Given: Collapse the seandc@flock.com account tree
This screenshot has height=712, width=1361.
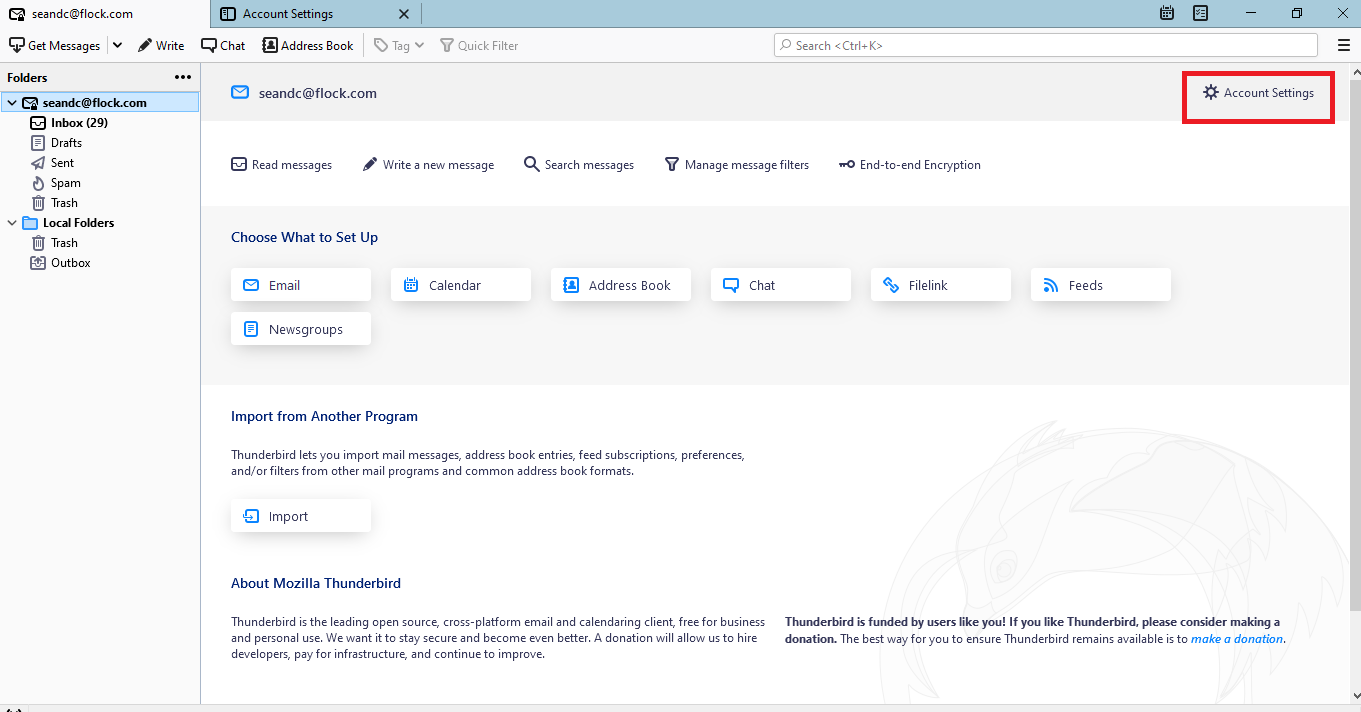Looking at the screenshot, I should [x=12, y=103].
